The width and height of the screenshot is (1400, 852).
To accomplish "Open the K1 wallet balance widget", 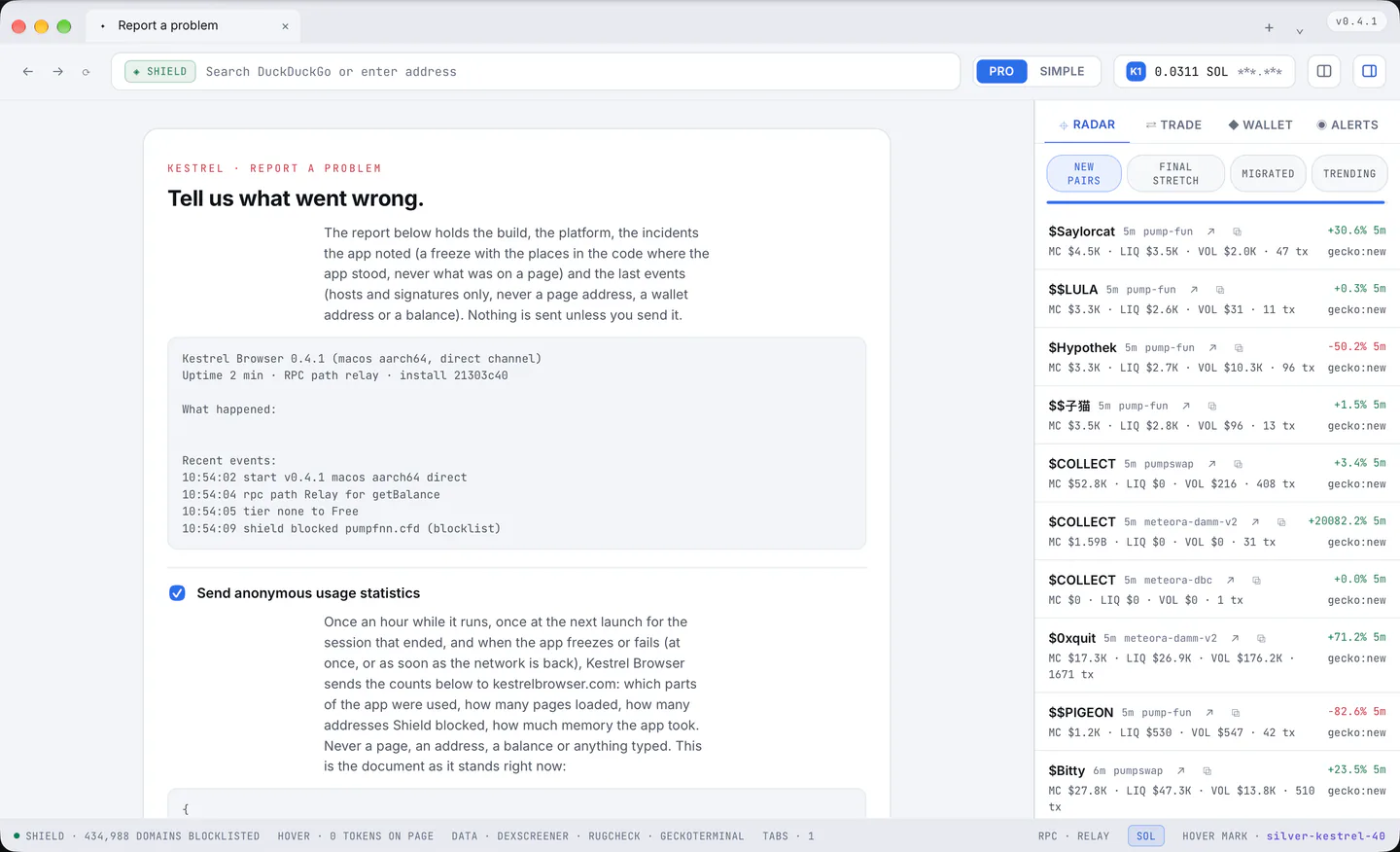I will pos(1204,72).
